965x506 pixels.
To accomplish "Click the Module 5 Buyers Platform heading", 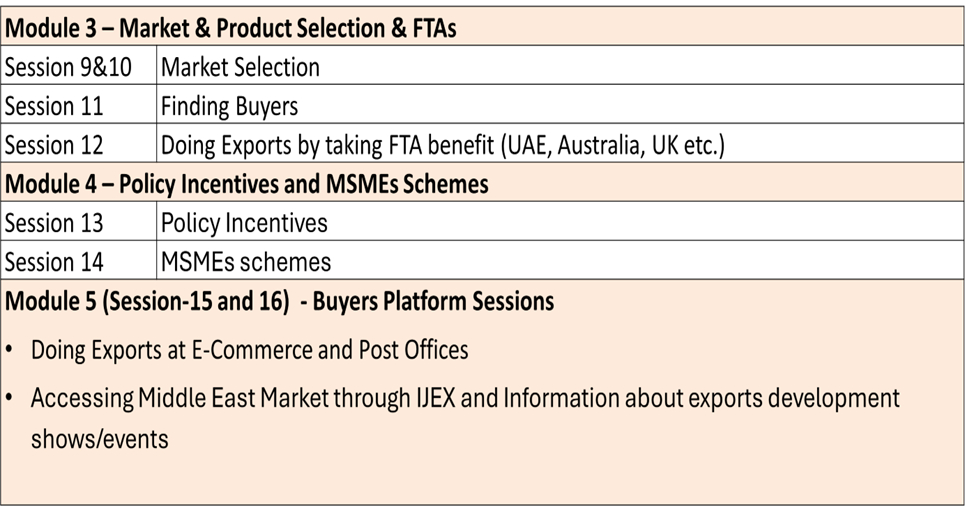I will tap(279, 301).
